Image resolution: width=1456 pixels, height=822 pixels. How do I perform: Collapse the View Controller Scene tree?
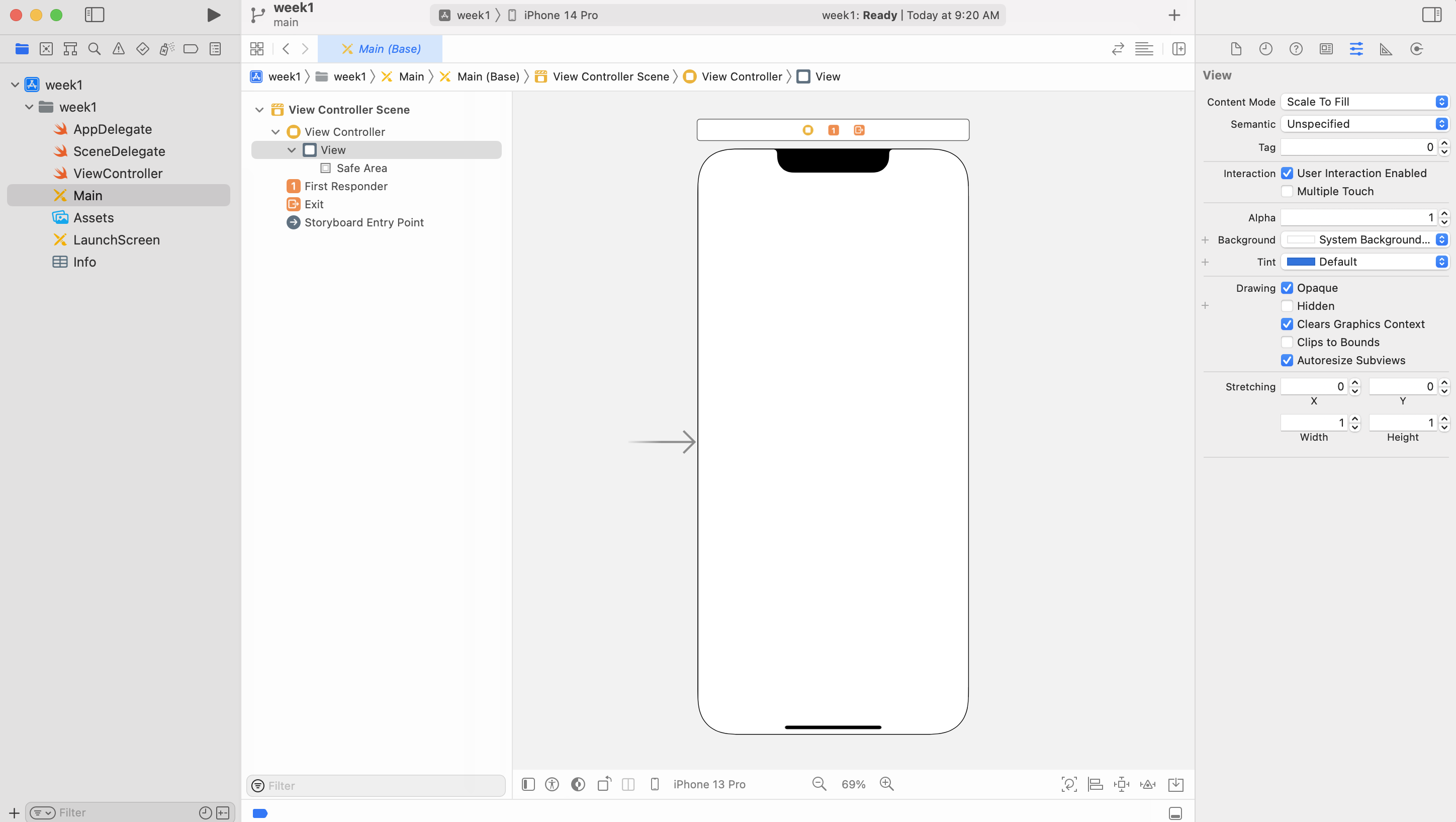pyautogui.click(x=259, y=109)
